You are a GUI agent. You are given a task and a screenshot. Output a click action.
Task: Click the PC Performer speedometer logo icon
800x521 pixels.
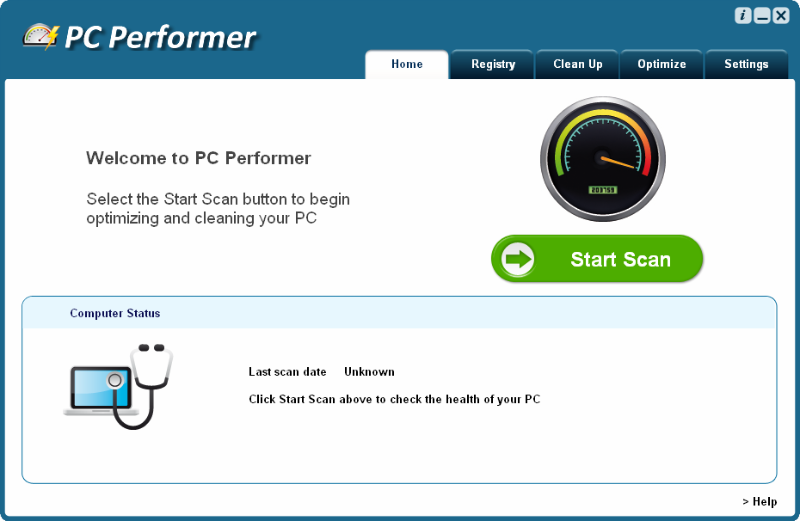pos(41,36)
